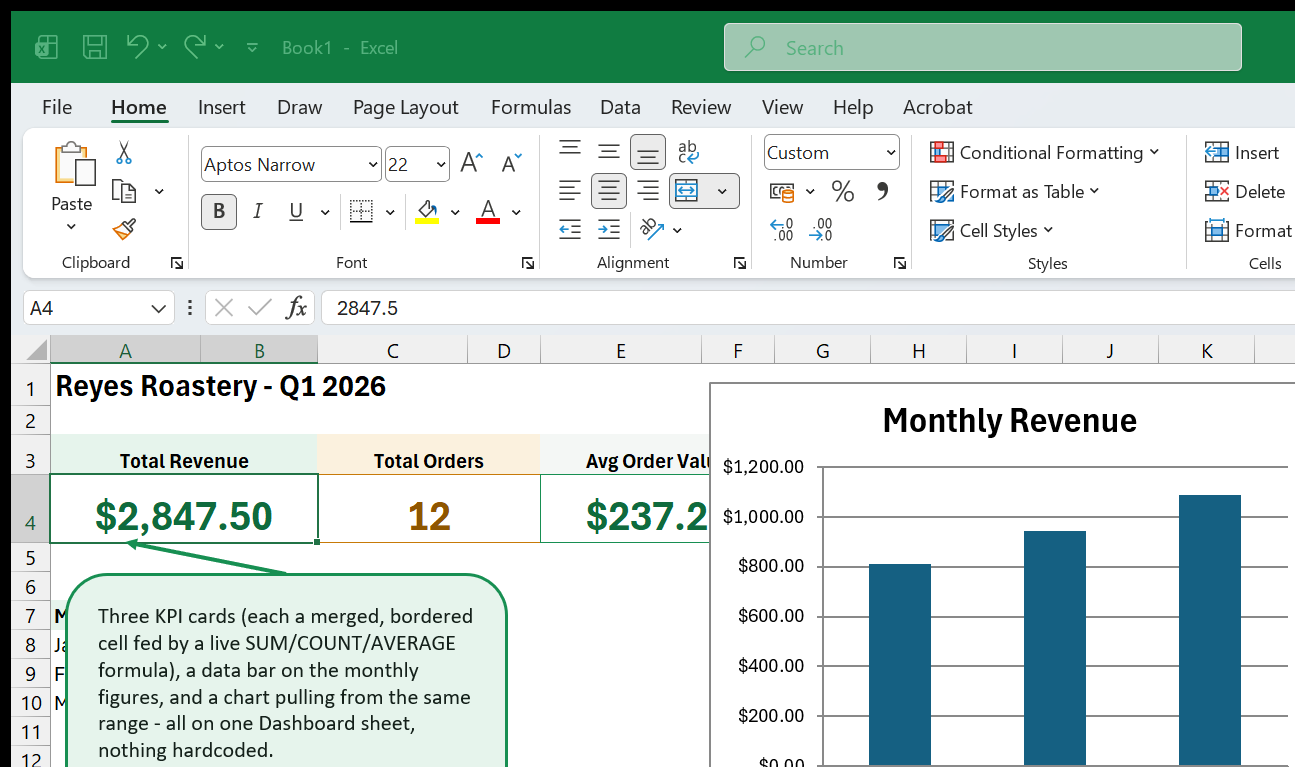Select the Format Painter brush icon
The image size is (1295, 767).
coord(124,230)
